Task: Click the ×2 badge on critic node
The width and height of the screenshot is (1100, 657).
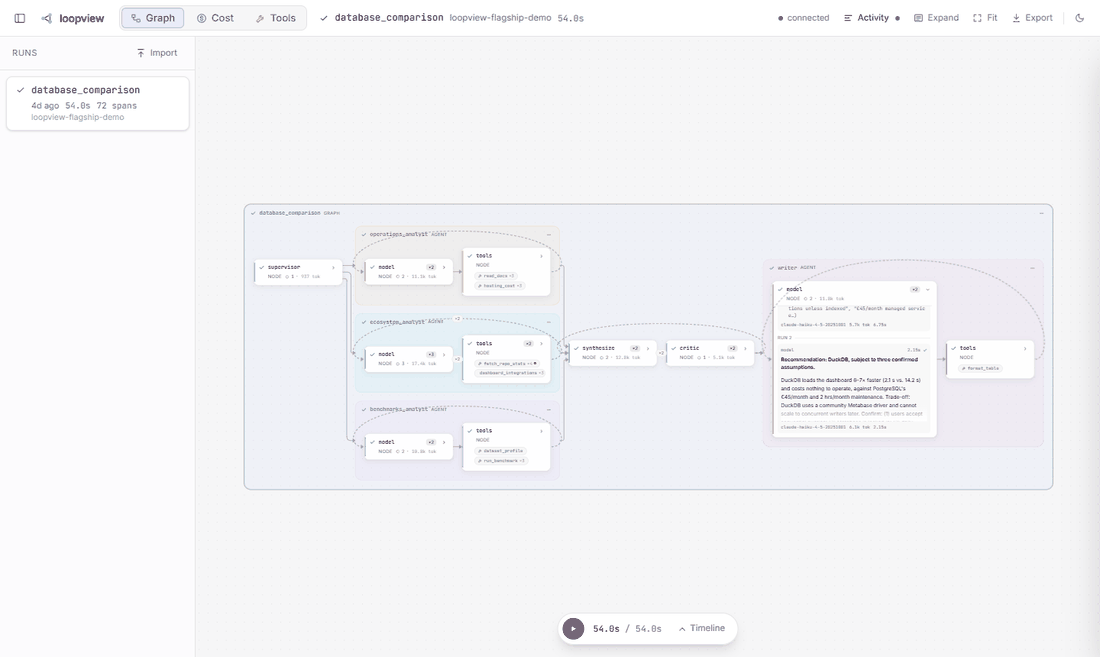Action: (x=732, y=348)
